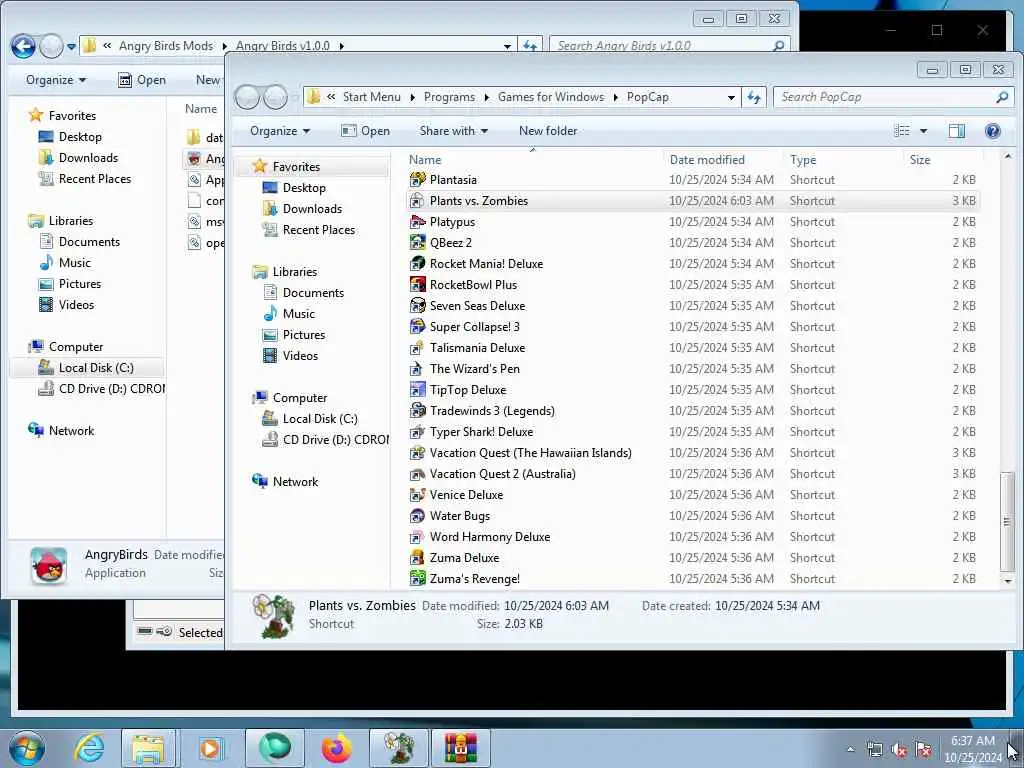Sort by the Type column header
Image resolution: width=1024 pixels, height=768 pixels.
tap(843, 160)
